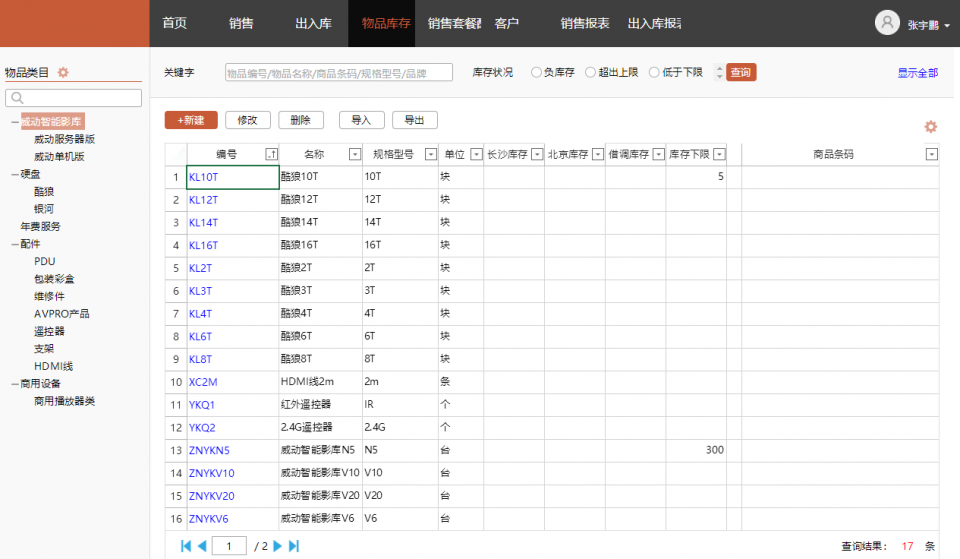Open the 出入库 menu
The image size is (960, 559).
click(313, 23)
